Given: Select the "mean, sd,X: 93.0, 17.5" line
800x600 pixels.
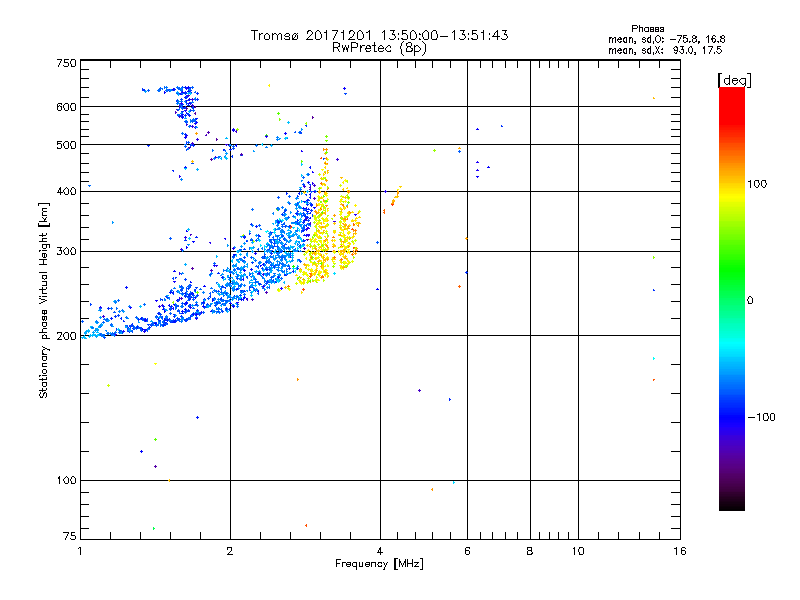Looking at the screenshot, I should 665,50.
